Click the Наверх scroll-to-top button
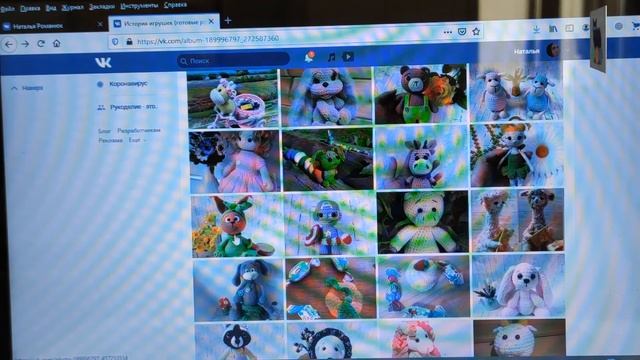Image resolution: width=640 pixels, height=360 pixels. coord(27,88)
